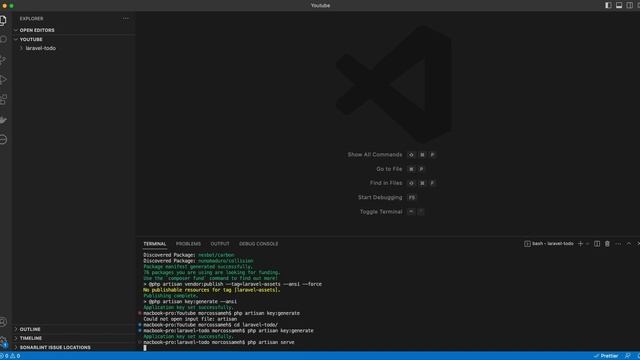Open the Explorer view in activity bar
Viewport: 640px width, 360px height.
click(x=3, y=20)
